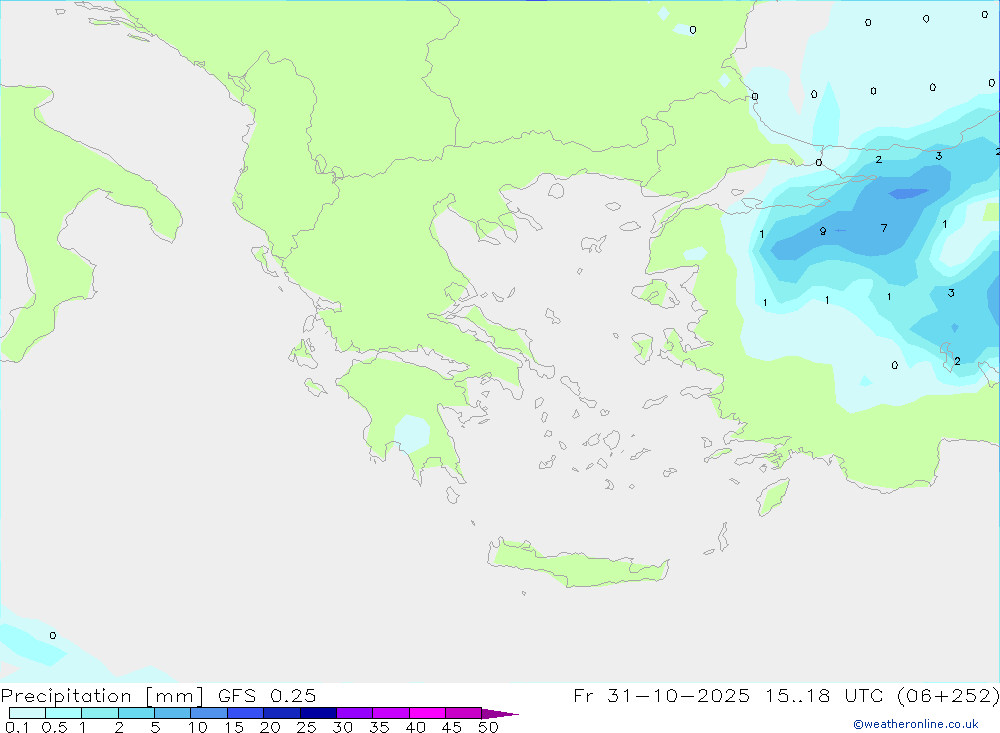Click the island of Crete on the map
The width and height of the screenshot is (1000, 733).
[x=577, y=565]
